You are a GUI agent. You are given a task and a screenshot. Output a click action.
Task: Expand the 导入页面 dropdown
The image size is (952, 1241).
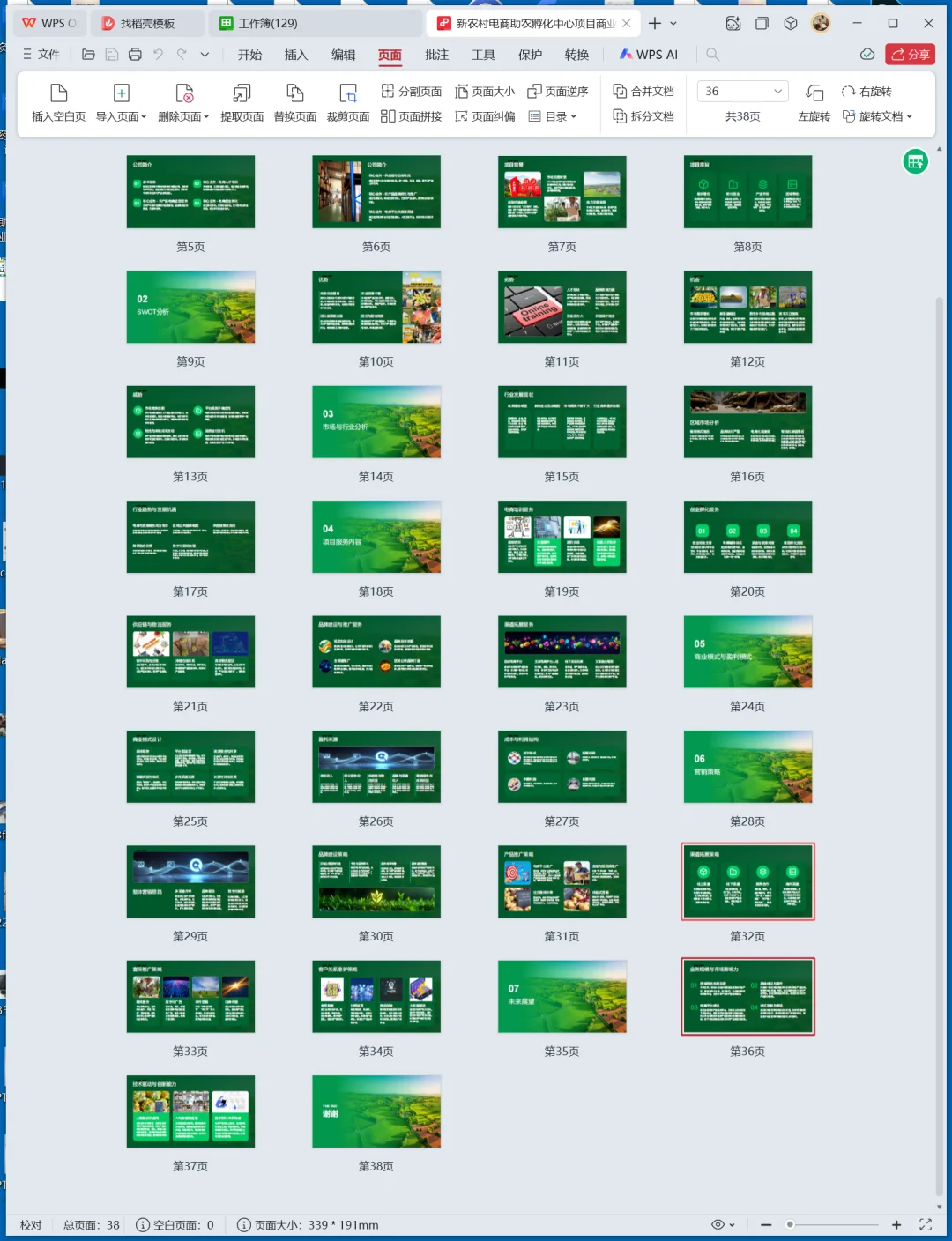point(144,116)
